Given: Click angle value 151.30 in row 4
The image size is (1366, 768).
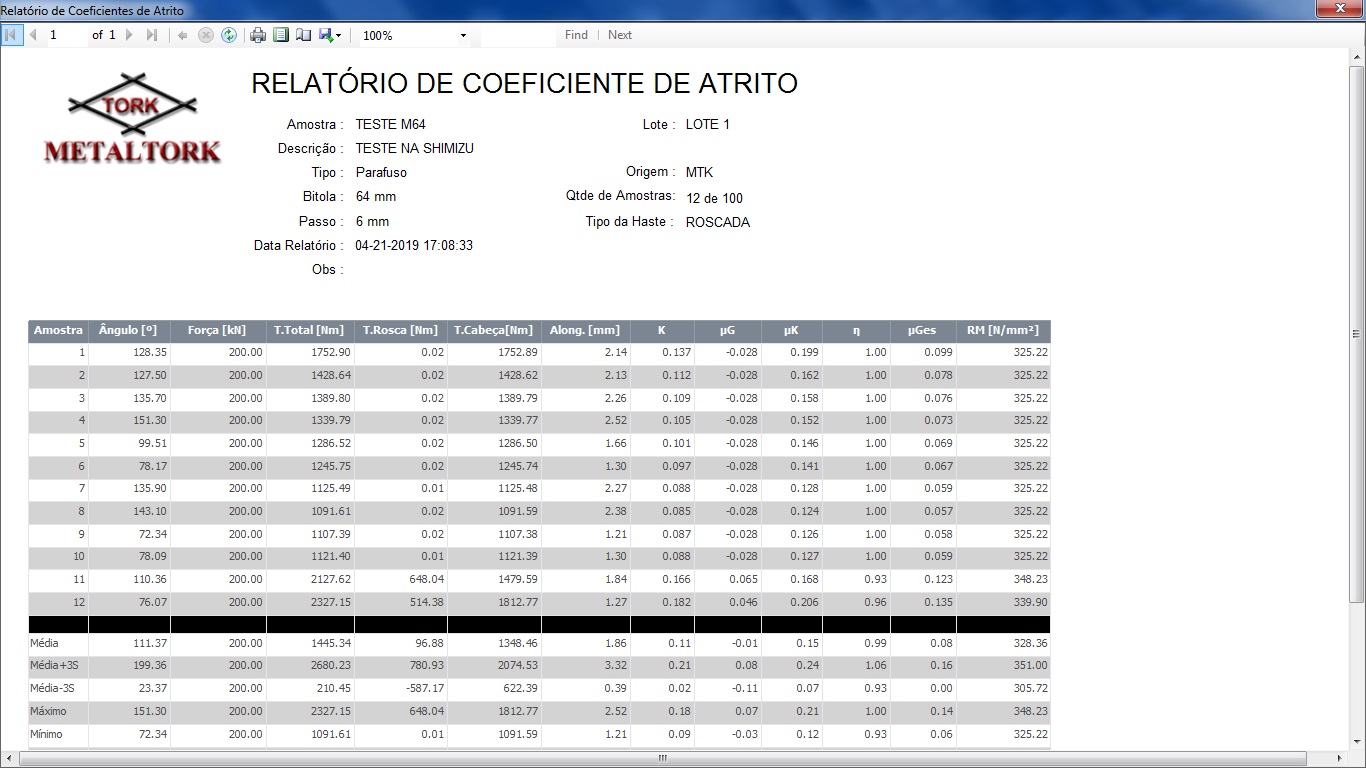Looking at the screenshot, I should click(150, 420).
